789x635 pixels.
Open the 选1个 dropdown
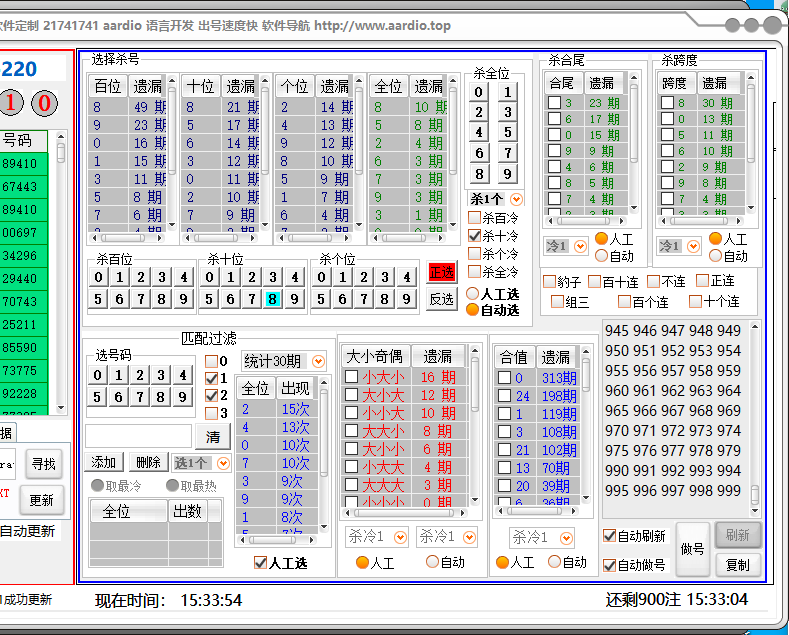223,463
